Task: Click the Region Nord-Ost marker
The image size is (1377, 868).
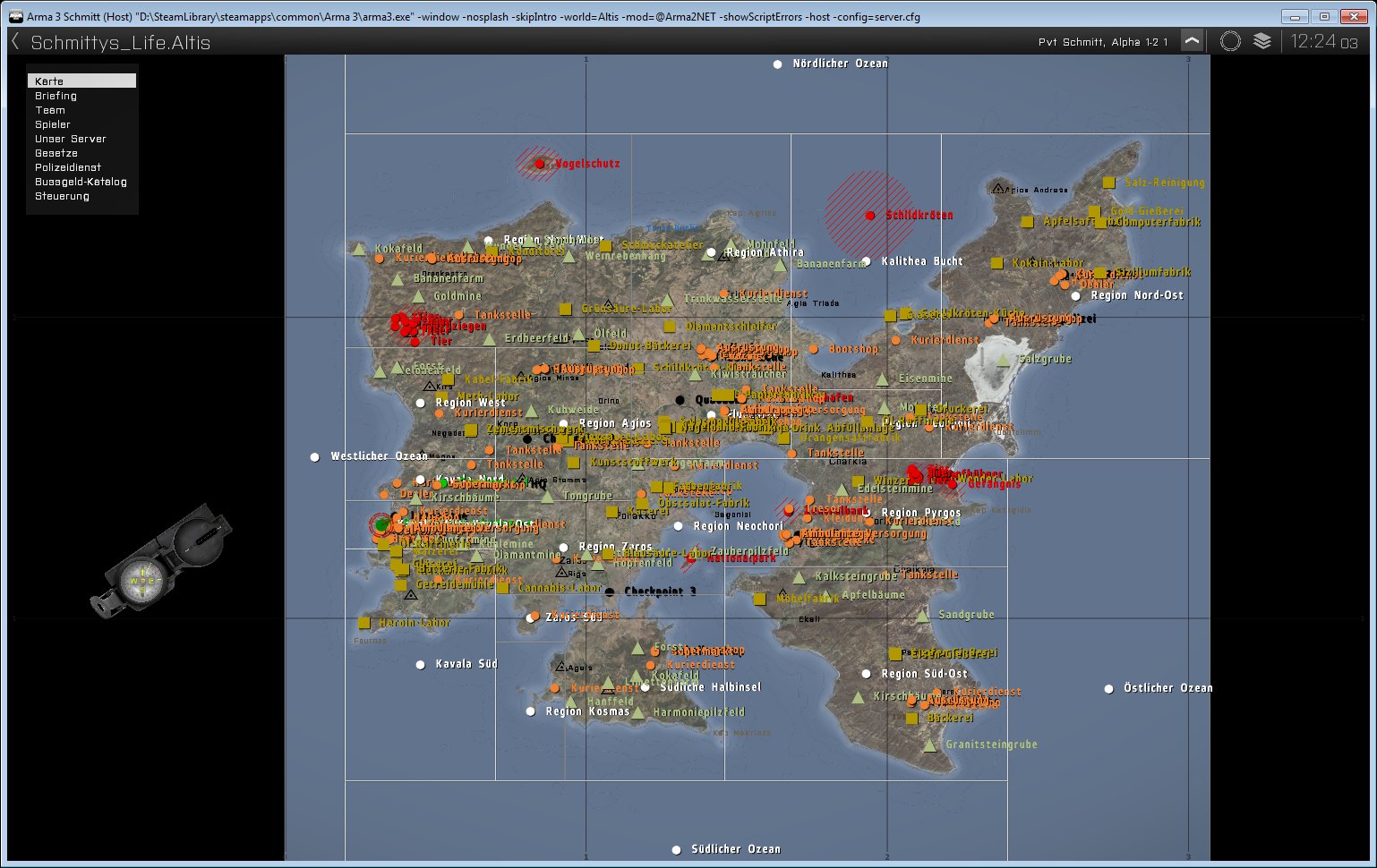Action: click(1075, 296)
